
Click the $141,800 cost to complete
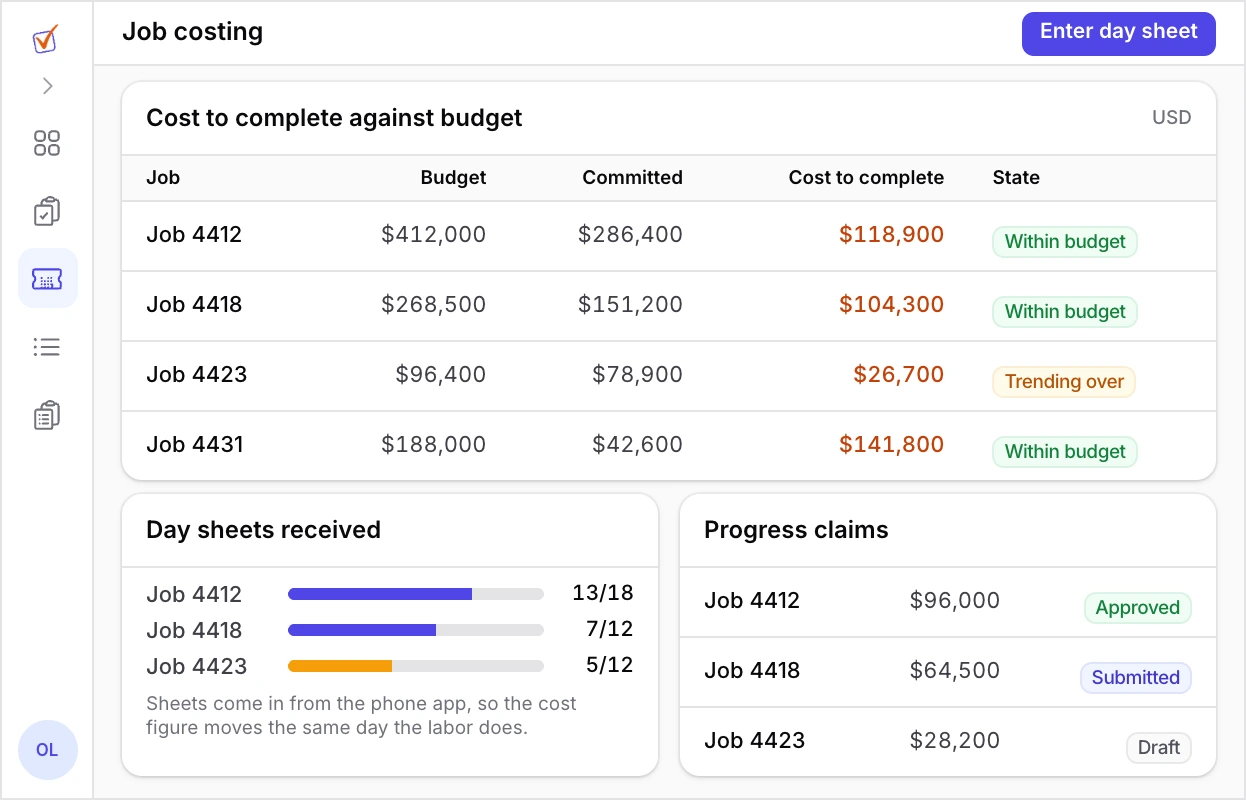tap(891, 445)
